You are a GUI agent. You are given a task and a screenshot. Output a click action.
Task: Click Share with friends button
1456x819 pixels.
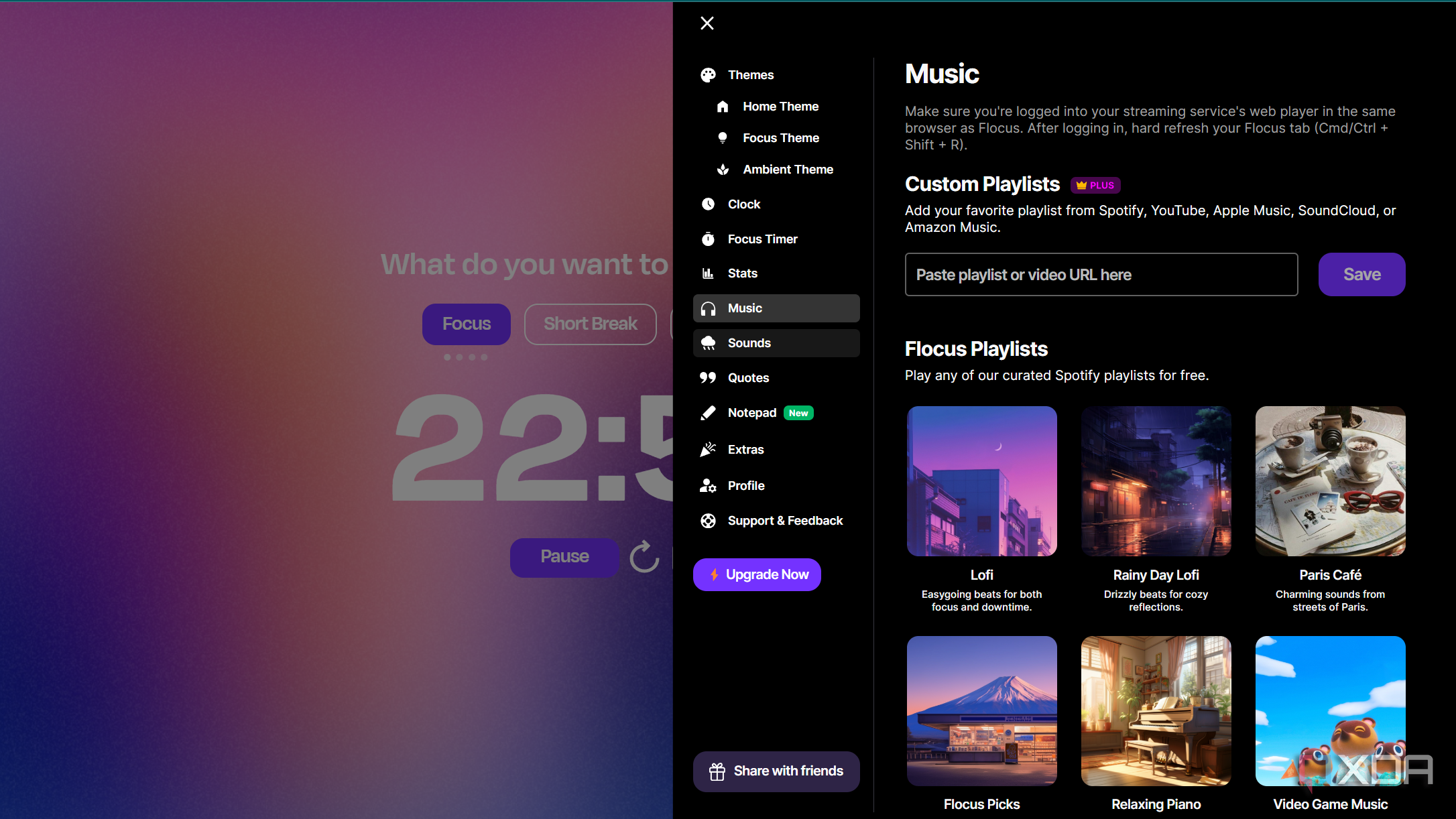pos(776,771)
